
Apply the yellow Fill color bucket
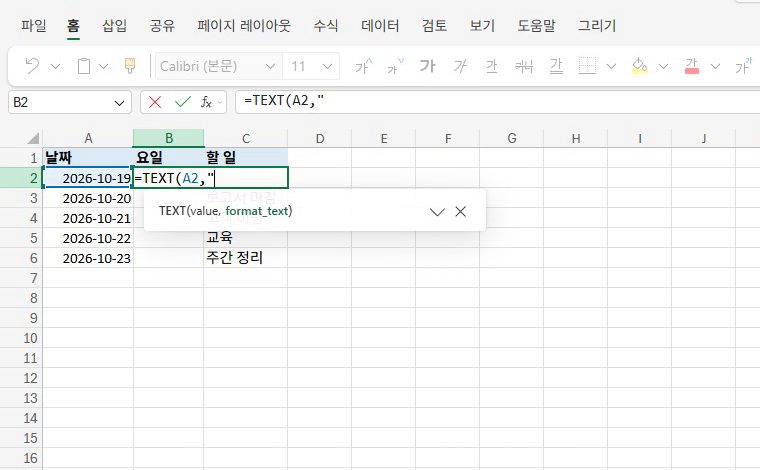[639, 66]
